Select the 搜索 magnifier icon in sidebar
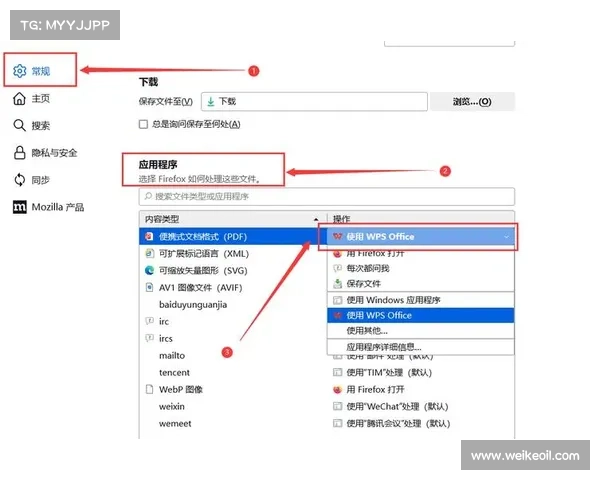The width and height of the screenshot is (600, 480). click(19, 125)
